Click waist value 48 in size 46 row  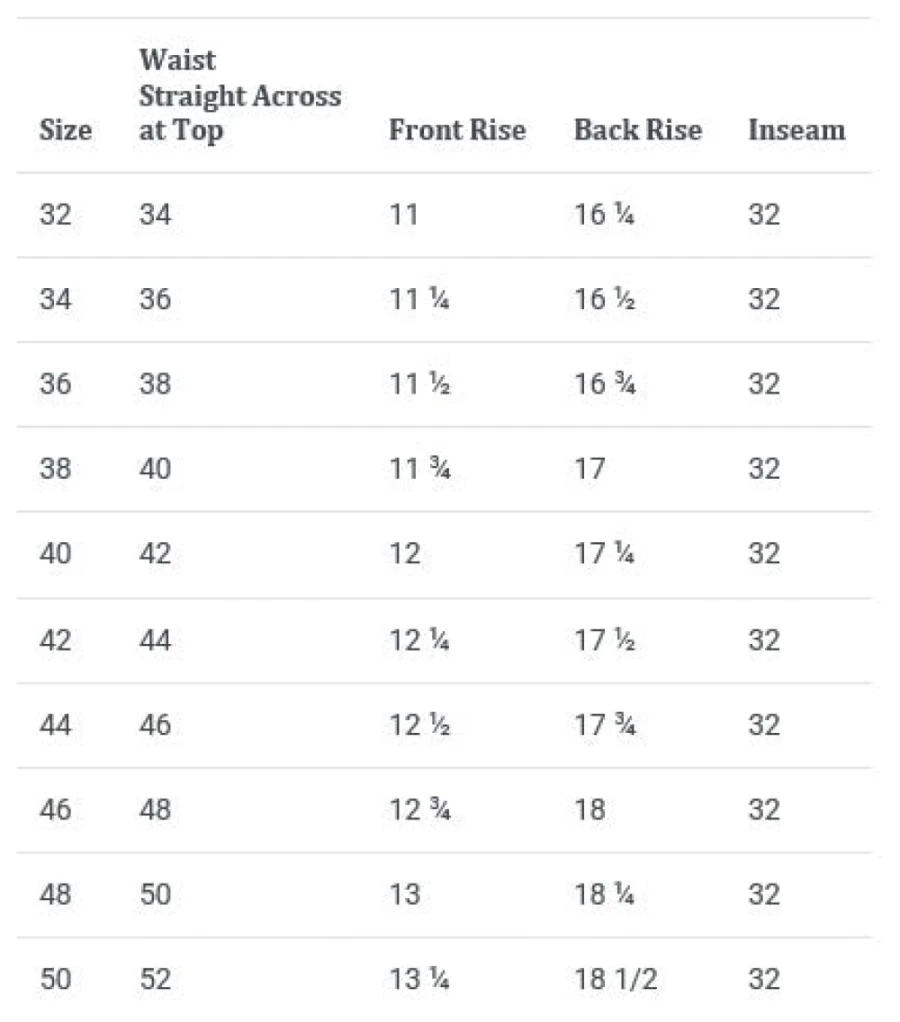tap(155, 810)
